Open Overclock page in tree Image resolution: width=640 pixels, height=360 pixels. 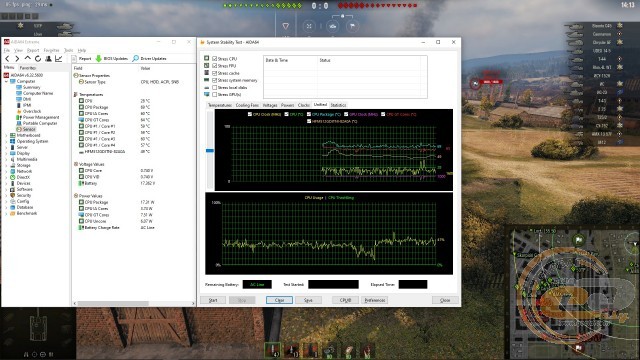32,111
